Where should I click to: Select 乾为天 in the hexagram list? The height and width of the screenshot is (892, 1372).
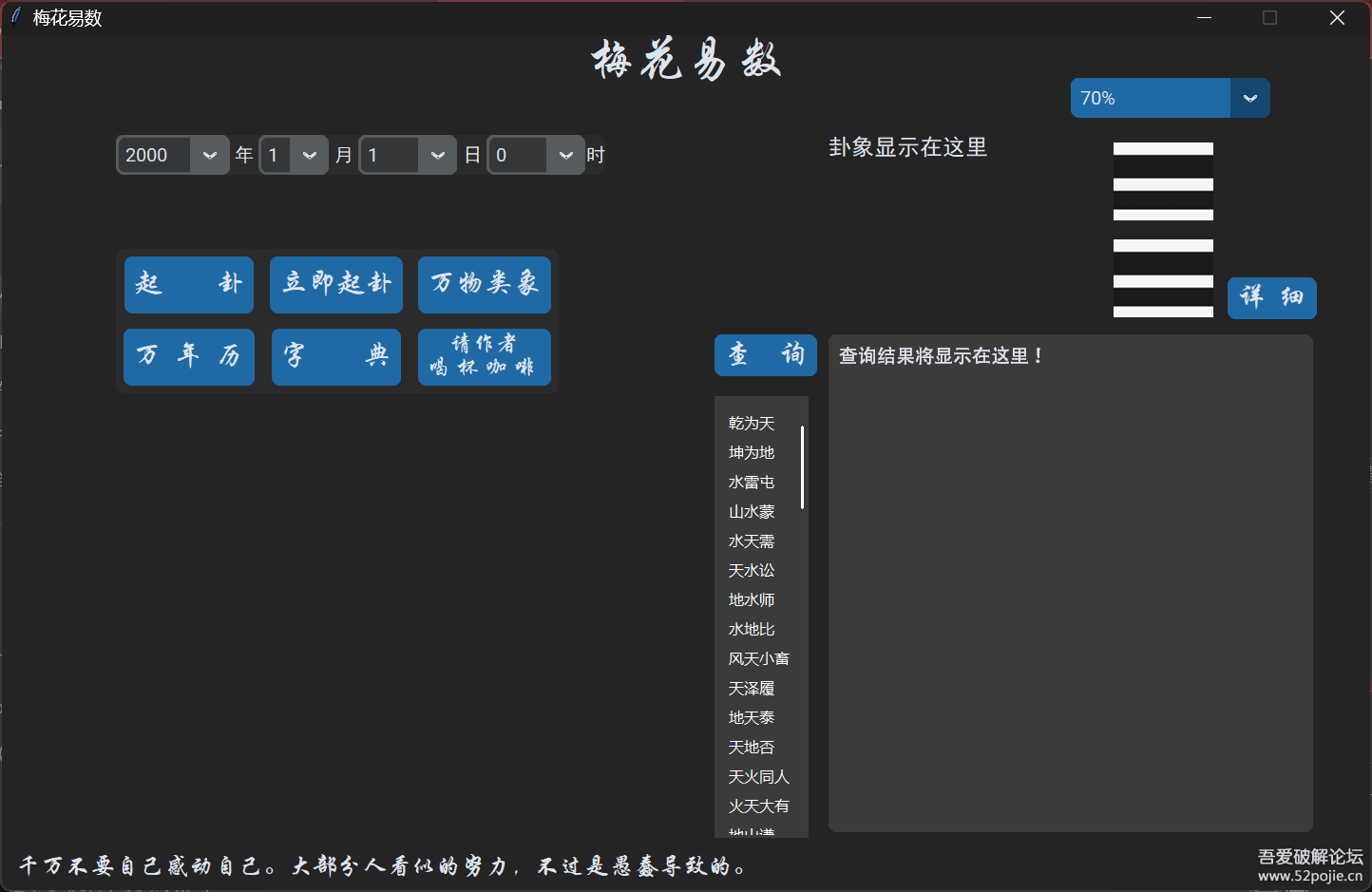click(x=752, y=424)
